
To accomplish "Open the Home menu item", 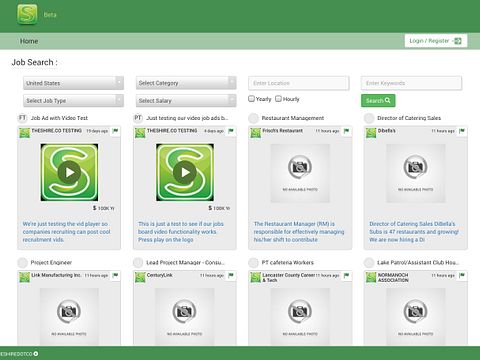I will click(x=29, y=41).
